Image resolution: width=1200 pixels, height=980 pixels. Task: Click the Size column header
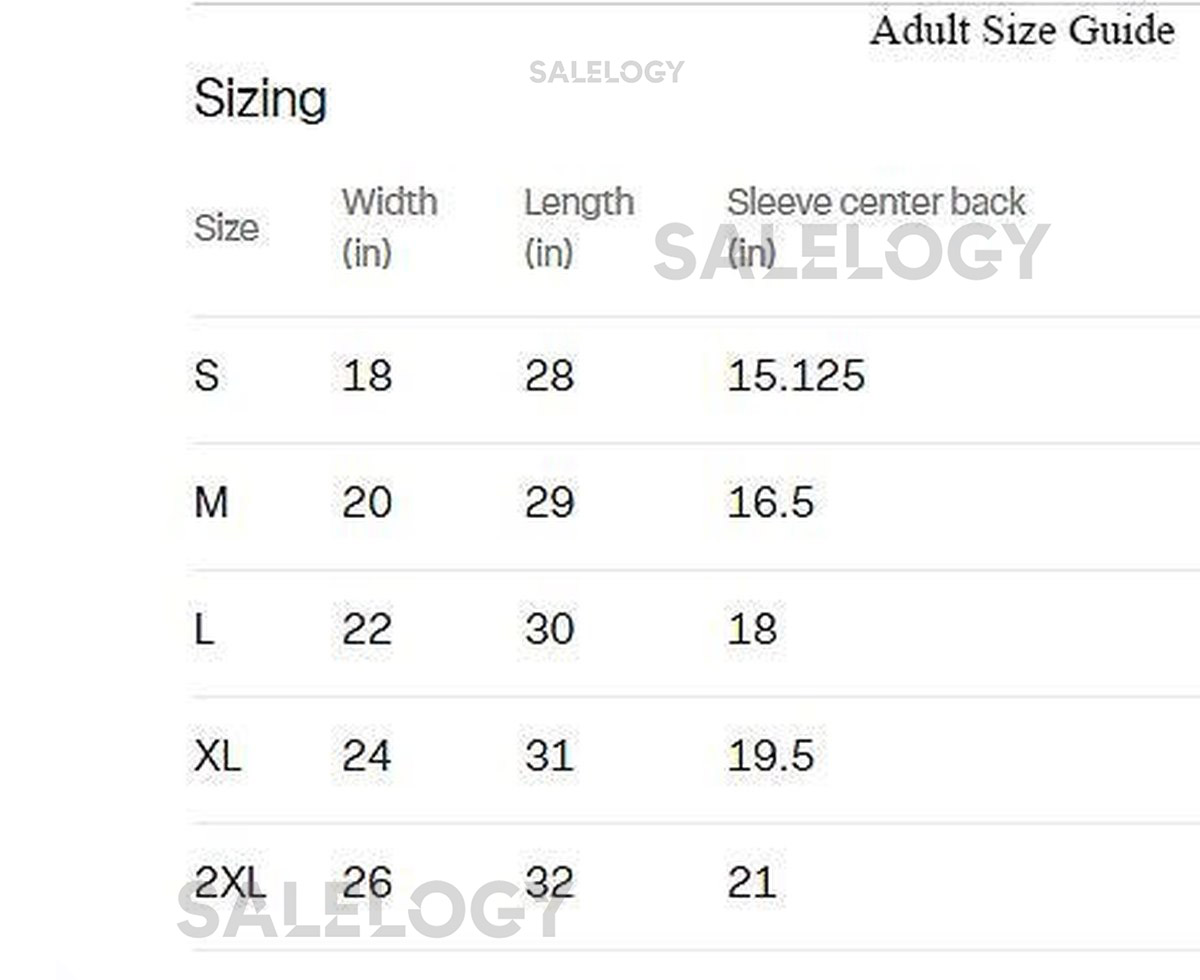click(226, 228)
